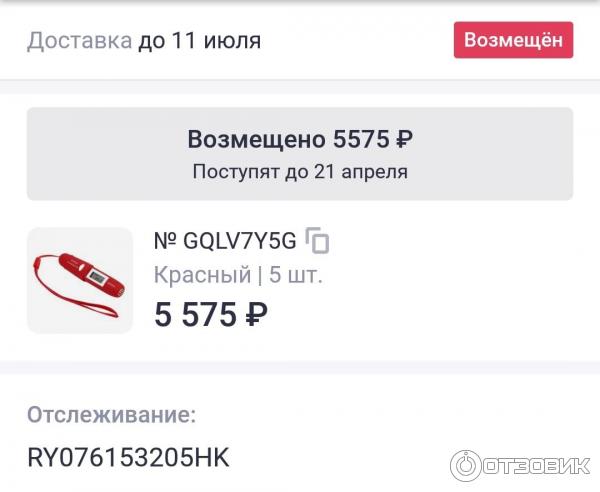Viewport: 600px width, 492px height.
Task: Tap the 5 575 ₽ product price
Action: pos(210,314)
